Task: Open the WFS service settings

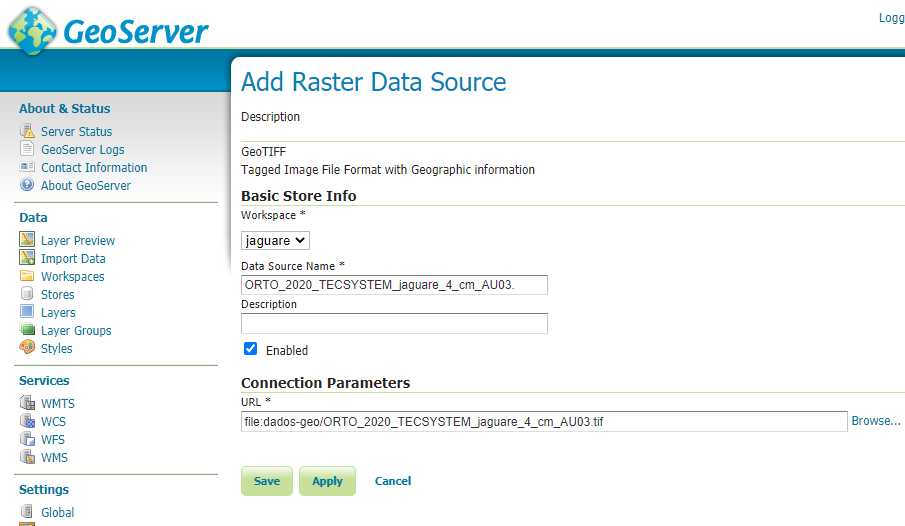Action: click(53, 439)
